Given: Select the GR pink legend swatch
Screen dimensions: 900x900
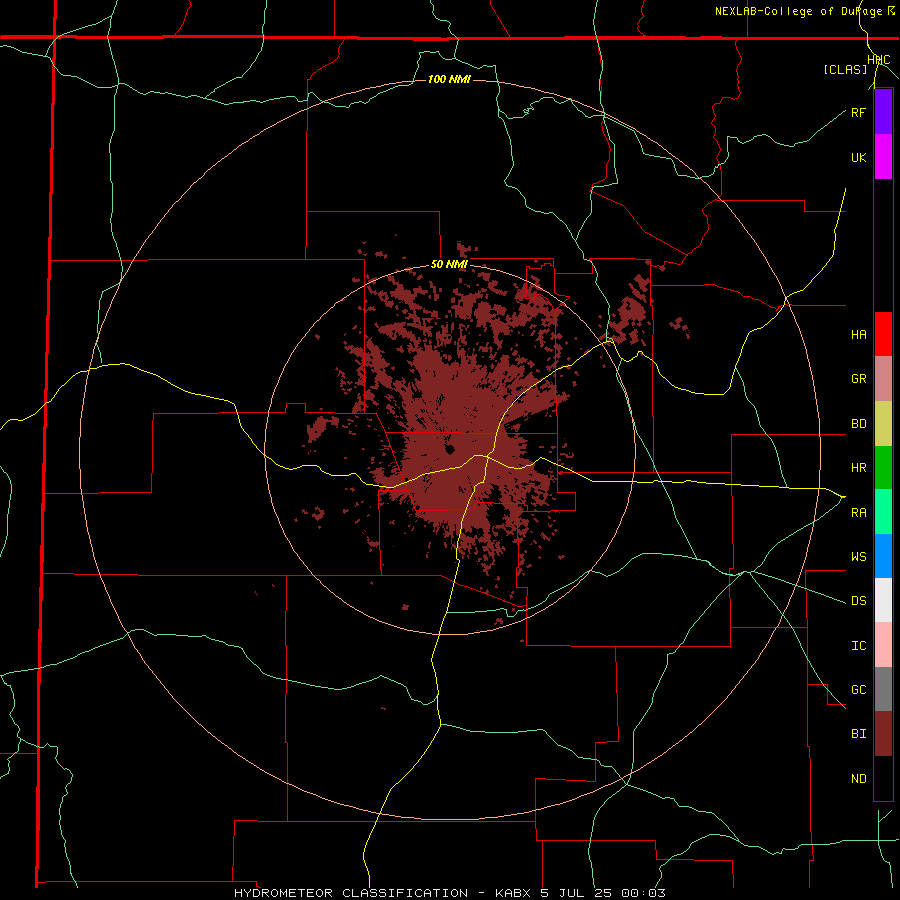Looking at the screenshot, I should coord(883,379).
